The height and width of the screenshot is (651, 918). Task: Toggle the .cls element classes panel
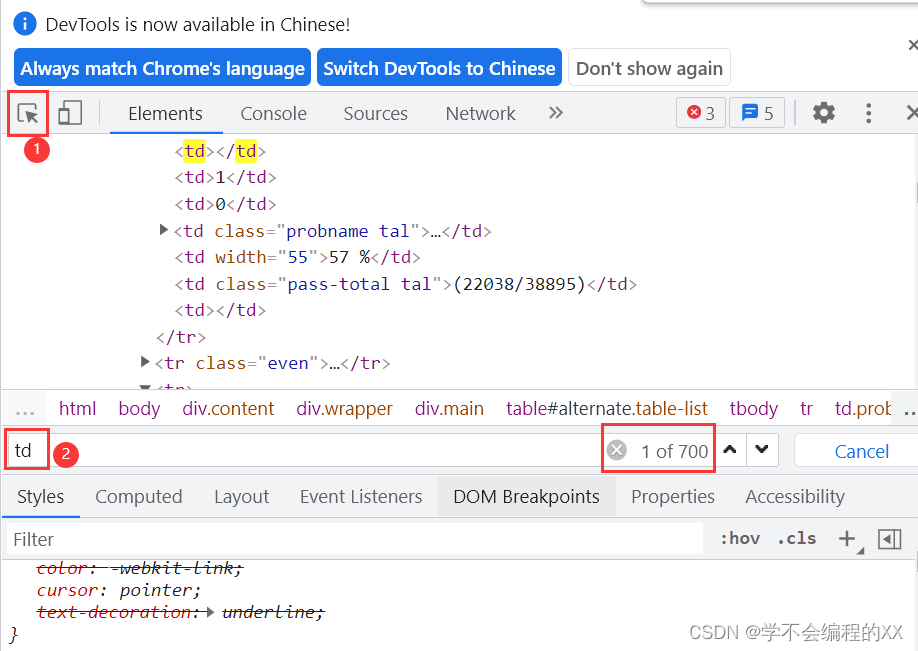pyautogui.click(x=797, y=538)
